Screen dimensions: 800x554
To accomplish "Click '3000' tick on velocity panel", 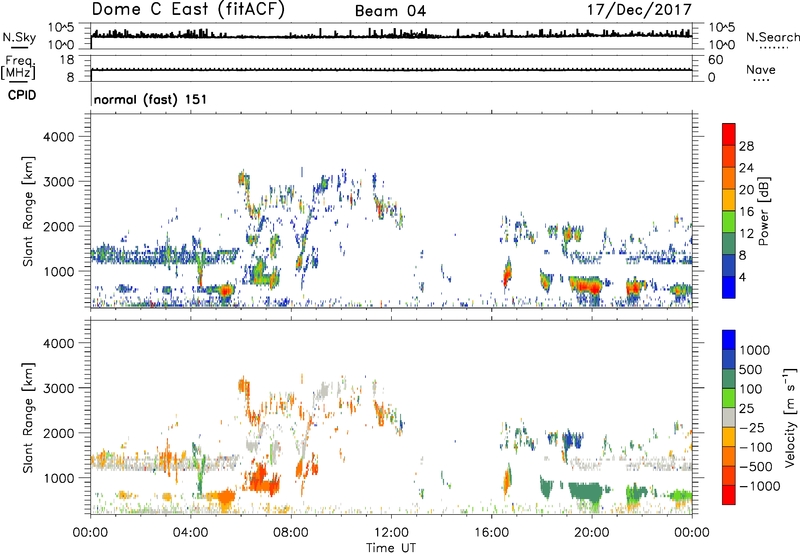I will [58, 388].
